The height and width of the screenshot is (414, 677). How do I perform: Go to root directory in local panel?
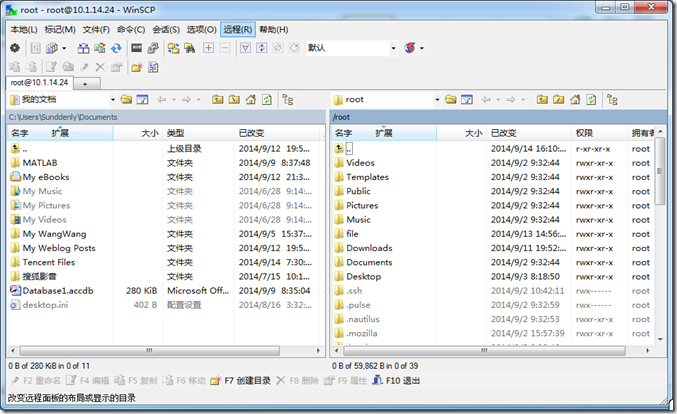(x=234, y=100)
